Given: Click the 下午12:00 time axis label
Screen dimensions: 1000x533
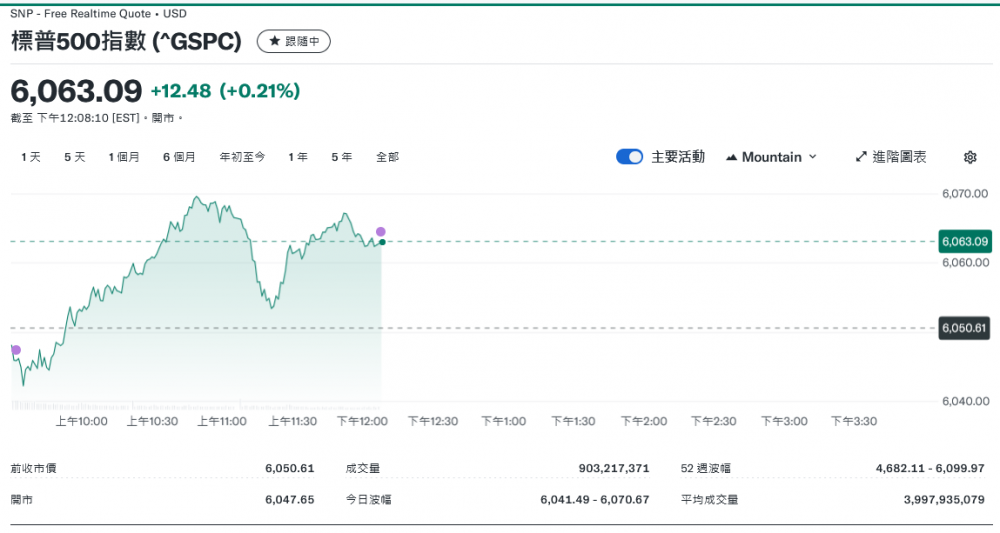Looking at the screenshot, I should 362,421.
